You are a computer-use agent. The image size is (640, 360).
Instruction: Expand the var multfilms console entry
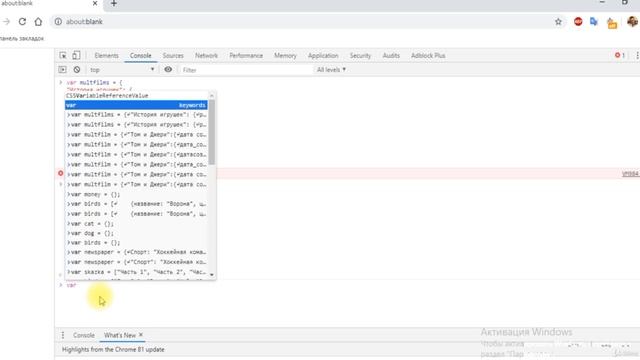click(60, 82)
